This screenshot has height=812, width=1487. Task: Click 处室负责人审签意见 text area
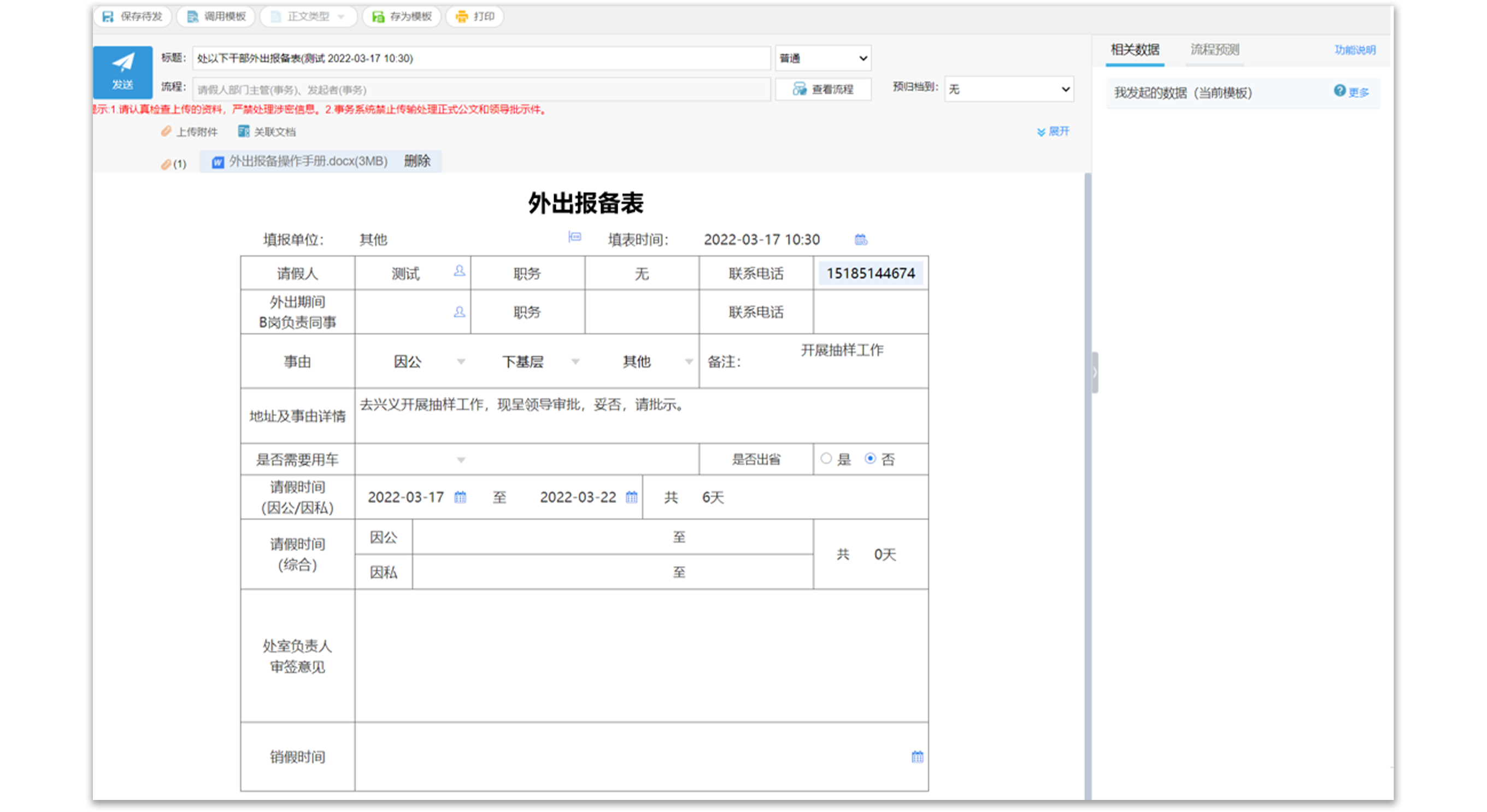640,656
